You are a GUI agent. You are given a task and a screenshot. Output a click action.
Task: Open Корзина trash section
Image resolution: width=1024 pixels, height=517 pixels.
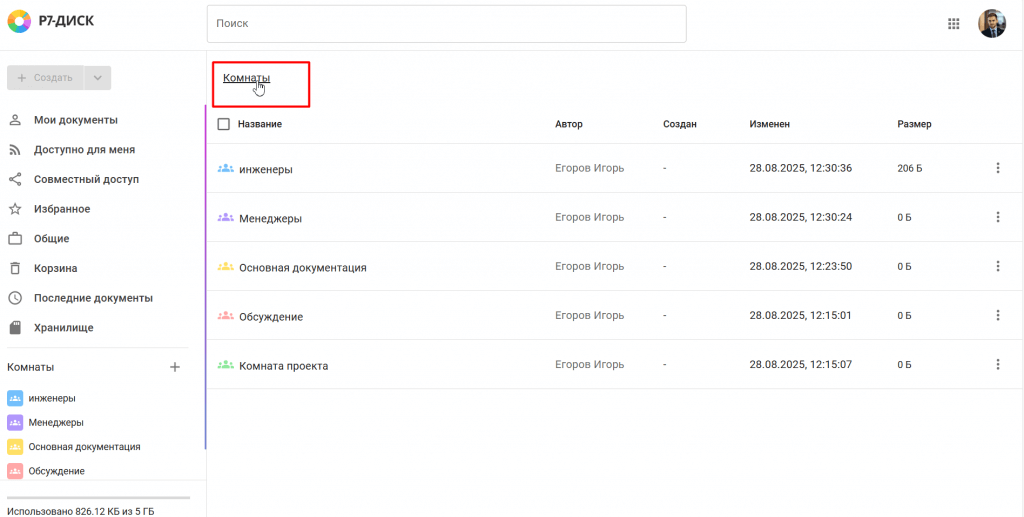pos(56,268)
